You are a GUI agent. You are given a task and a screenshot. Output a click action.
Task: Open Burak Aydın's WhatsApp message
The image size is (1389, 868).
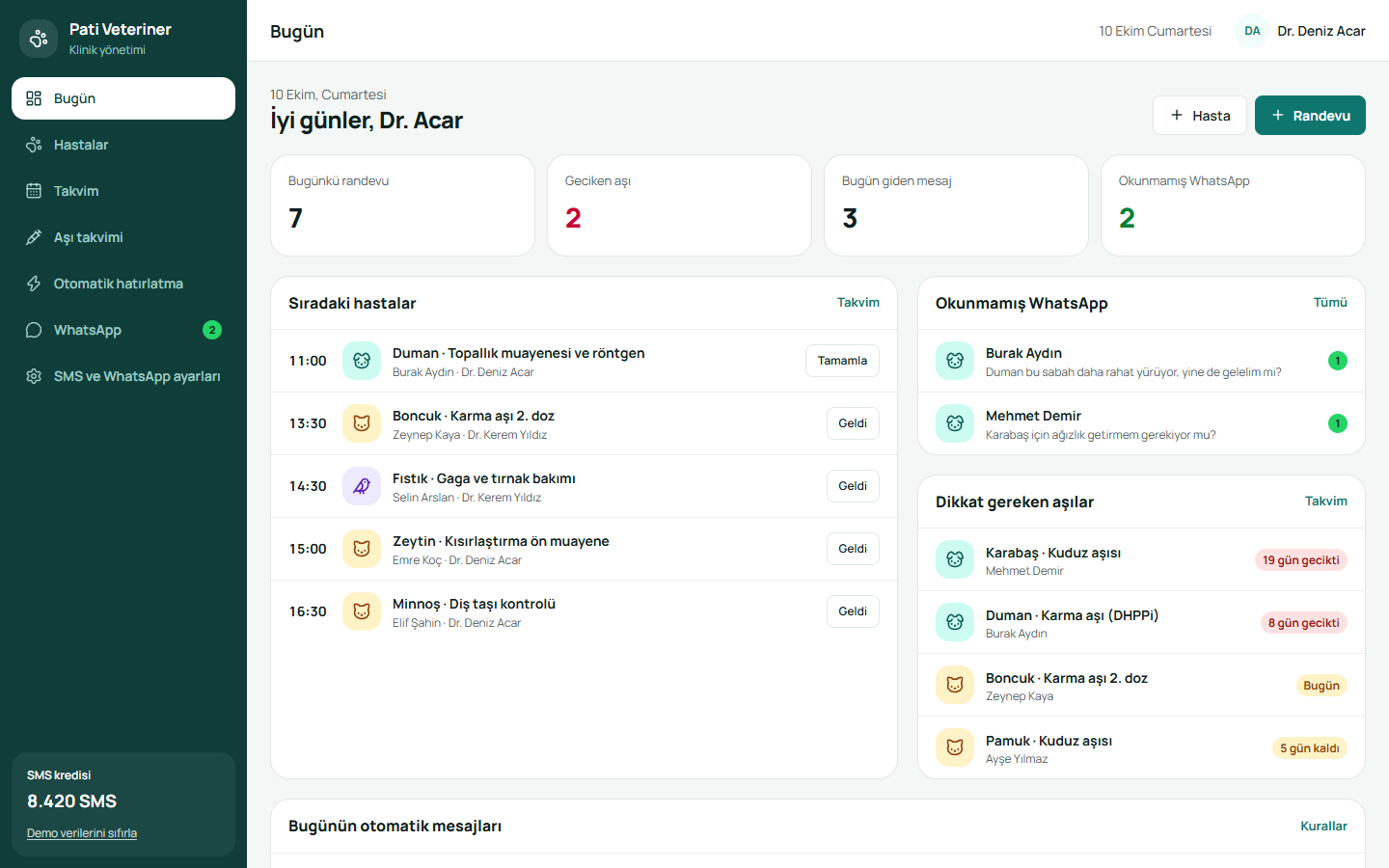[1141, 361]
